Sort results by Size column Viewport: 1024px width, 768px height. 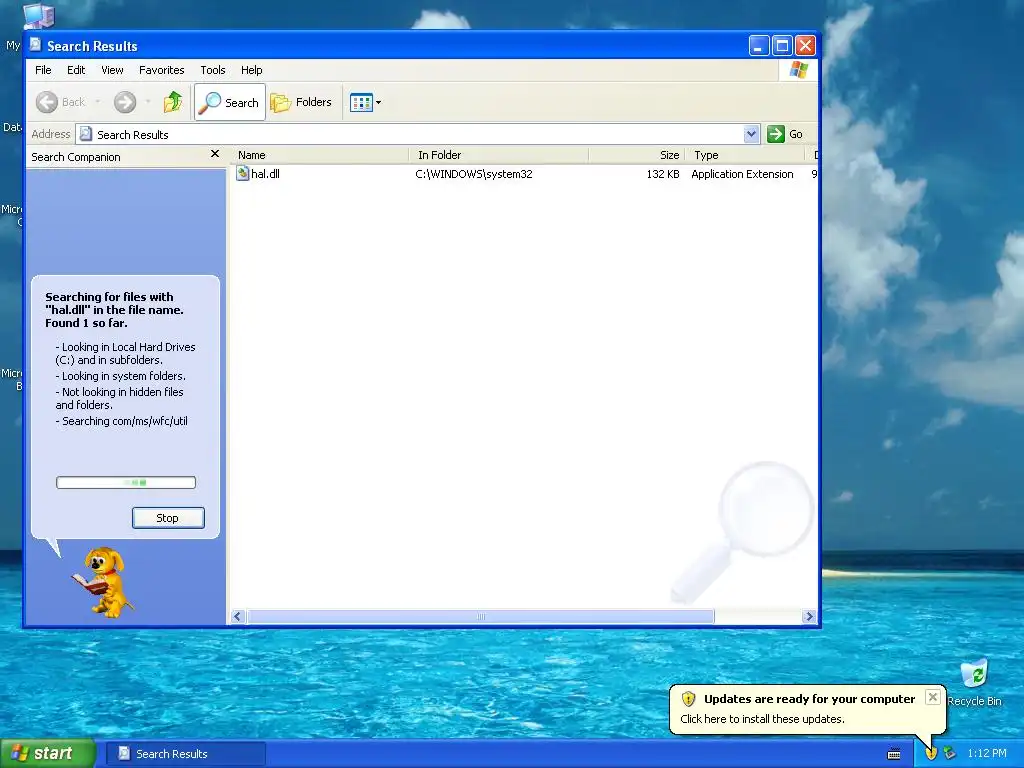(x=637, y=155)
